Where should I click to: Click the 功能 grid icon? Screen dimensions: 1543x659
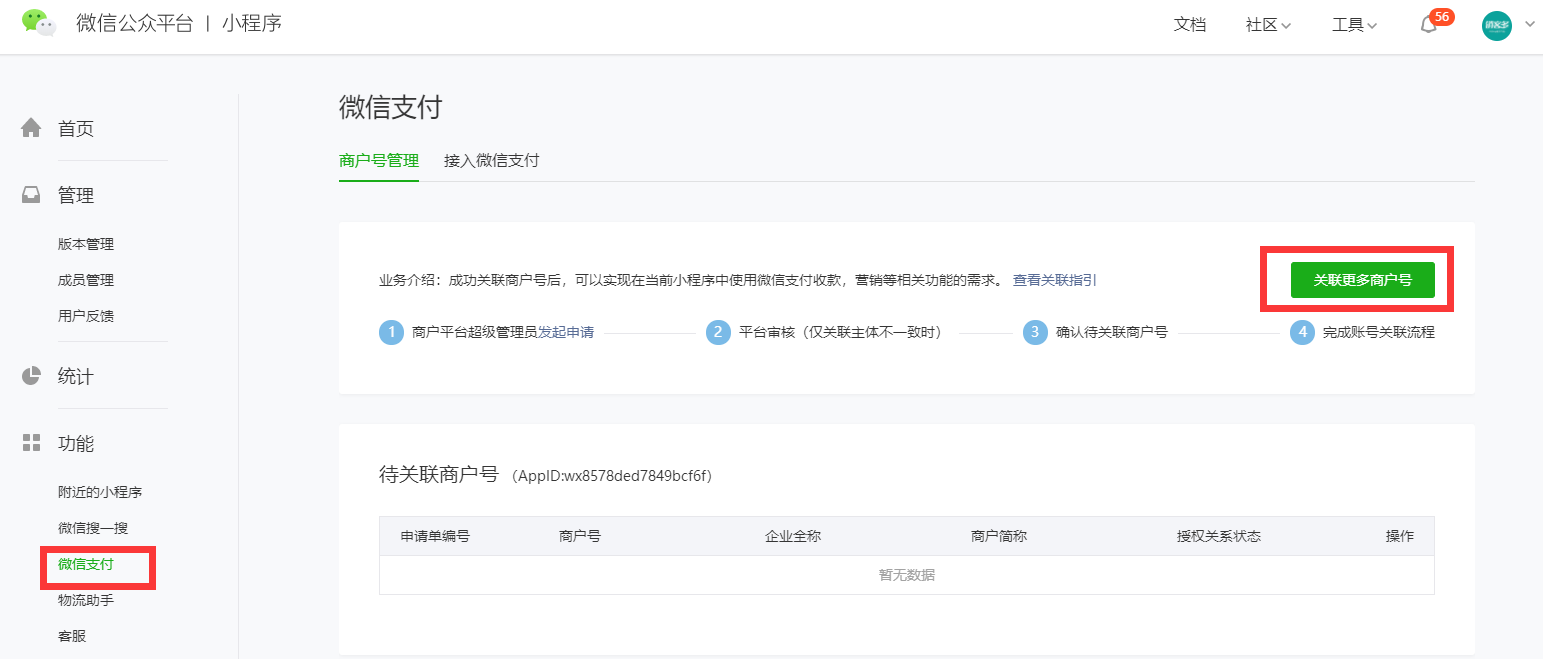point(32,443)
